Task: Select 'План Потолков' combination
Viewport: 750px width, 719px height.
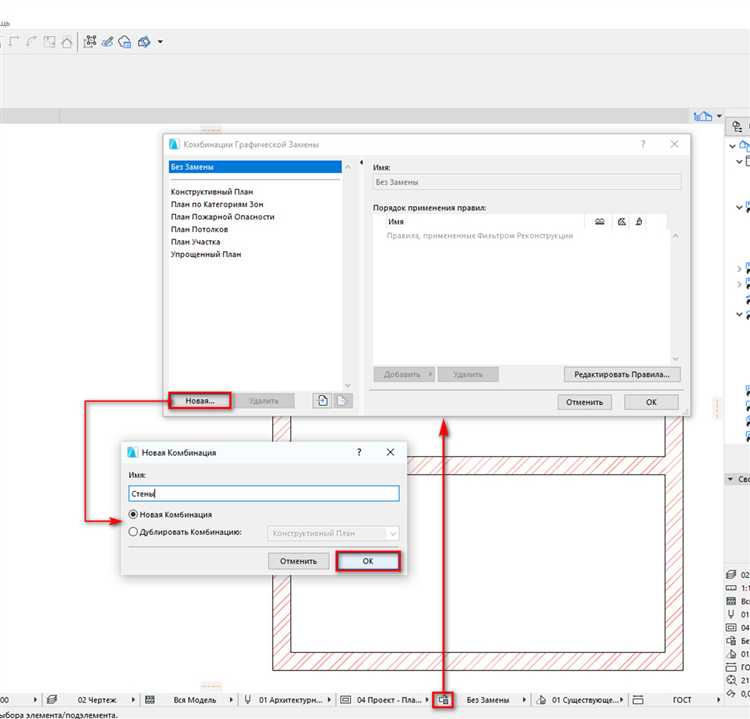Action: pyautogui.click(x=199, y=229)
